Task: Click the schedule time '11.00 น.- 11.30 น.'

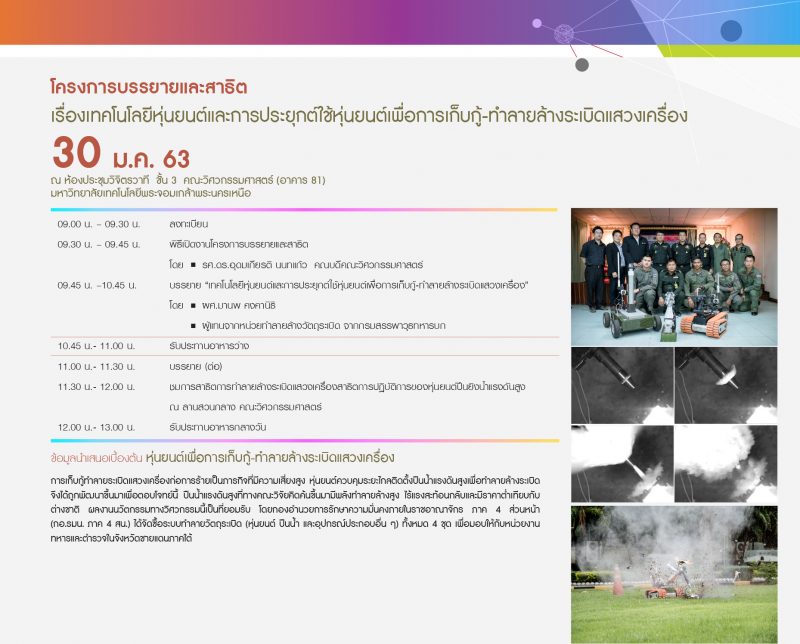Action: (x=96, y=366)
